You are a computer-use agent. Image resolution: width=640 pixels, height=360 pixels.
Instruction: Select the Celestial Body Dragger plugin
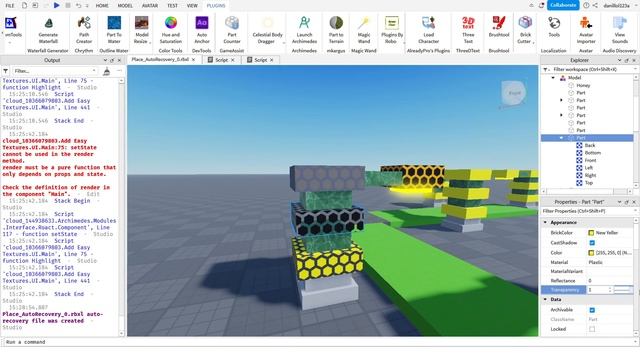click(x=267, y=23)
